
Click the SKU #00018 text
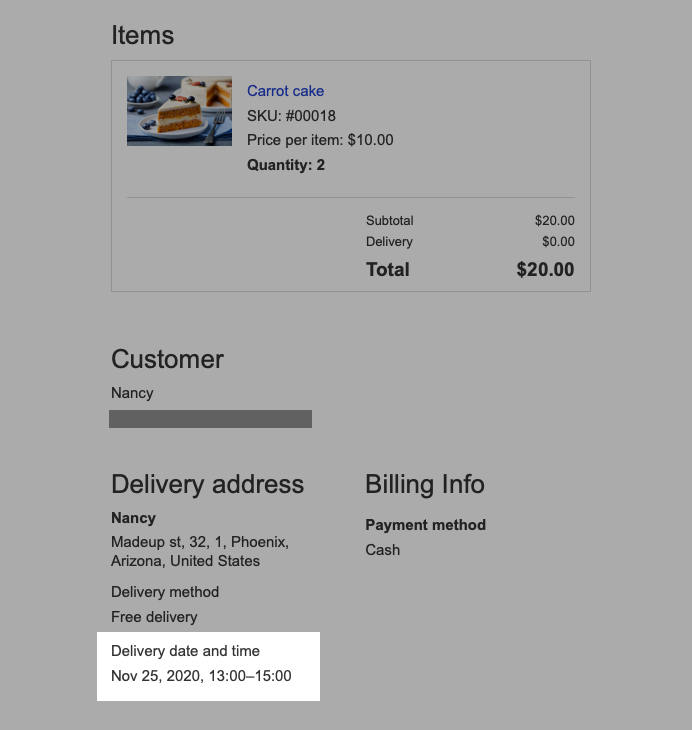point(291,115)
